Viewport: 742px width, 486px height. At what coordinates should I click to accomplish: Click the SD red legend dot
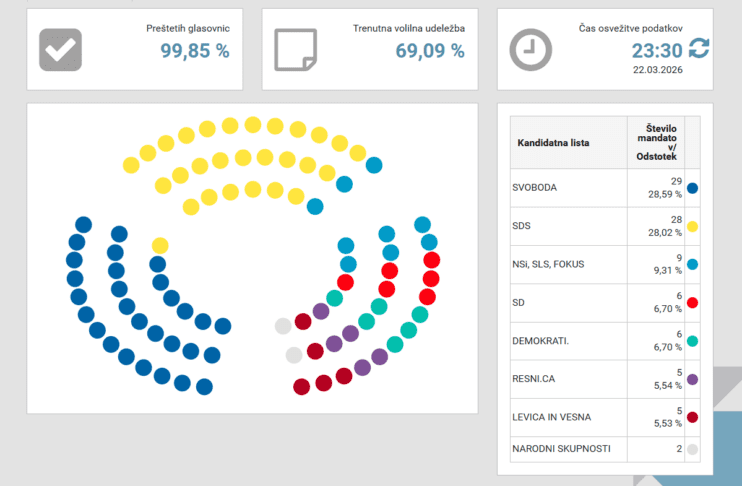[x=692, y=303]
